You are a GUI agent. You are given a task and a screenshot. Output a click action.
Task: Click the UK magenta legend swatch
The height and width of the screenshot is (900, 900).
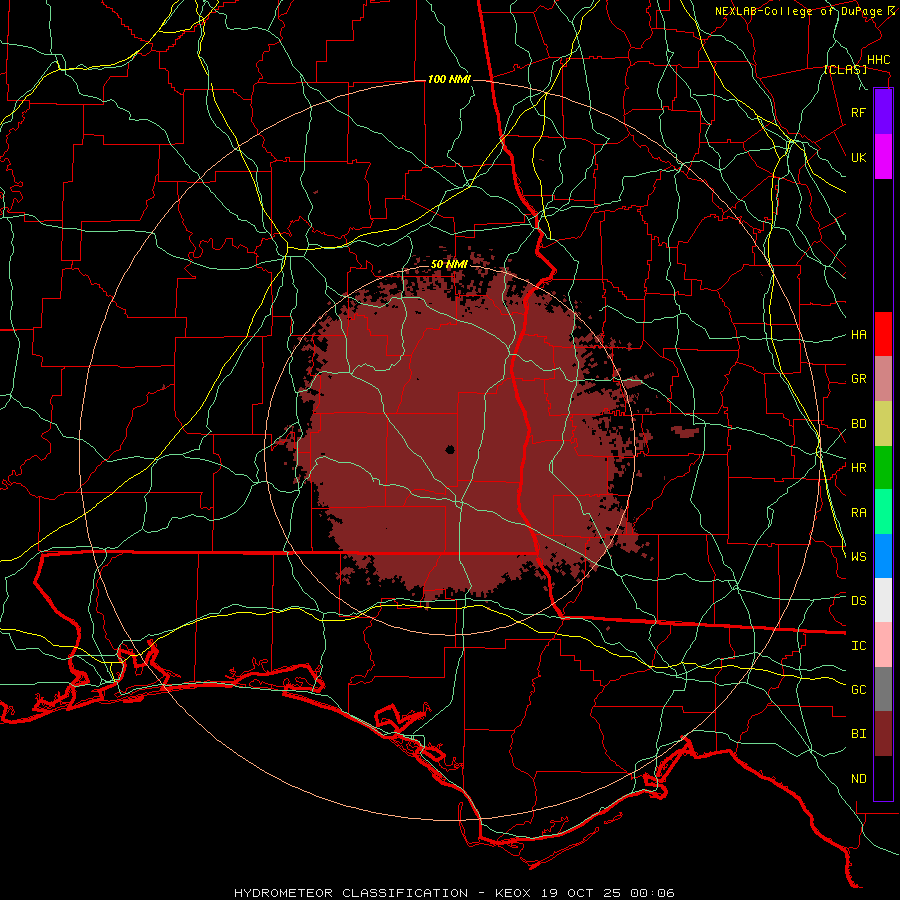tap(883, 157)
